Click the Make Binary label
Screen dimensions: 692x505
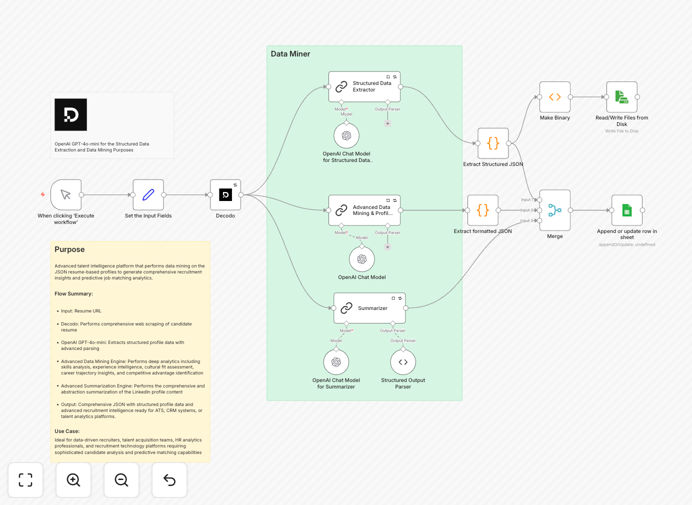pos(555,118)
